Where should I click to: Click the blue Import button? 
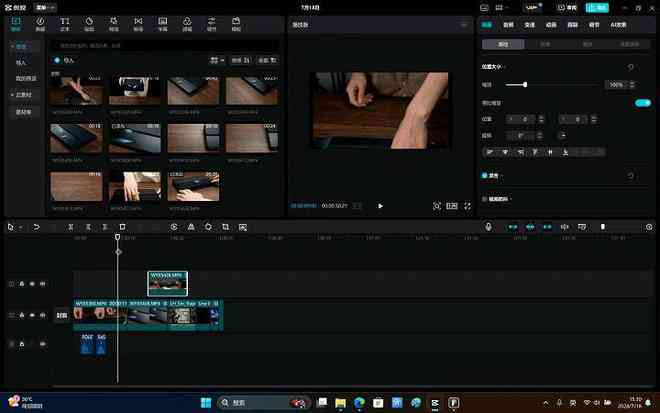coord(64,61)
